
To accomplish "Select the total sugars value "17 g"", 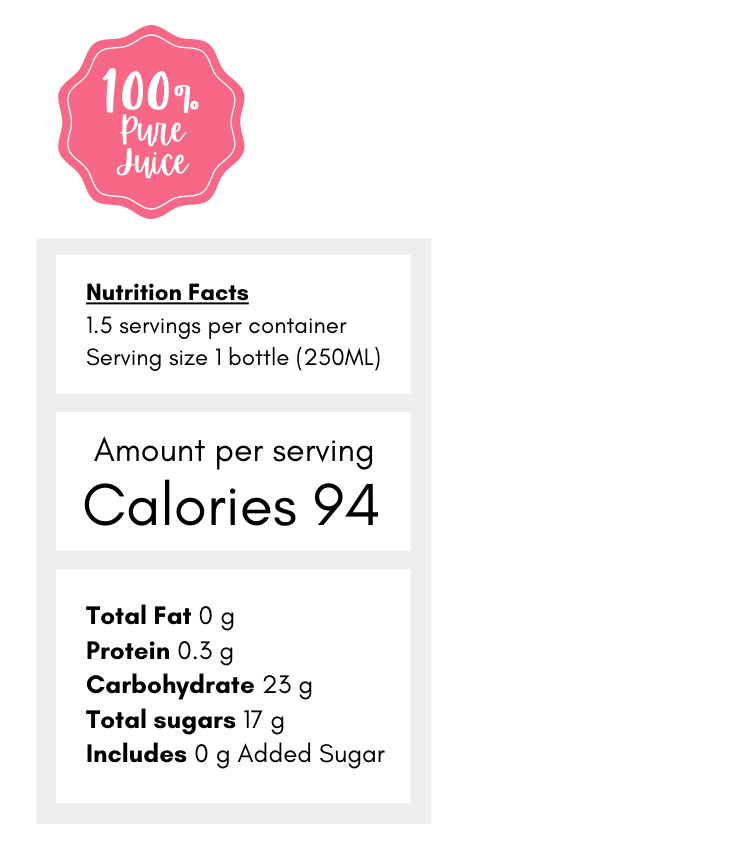I will (264, 720).
